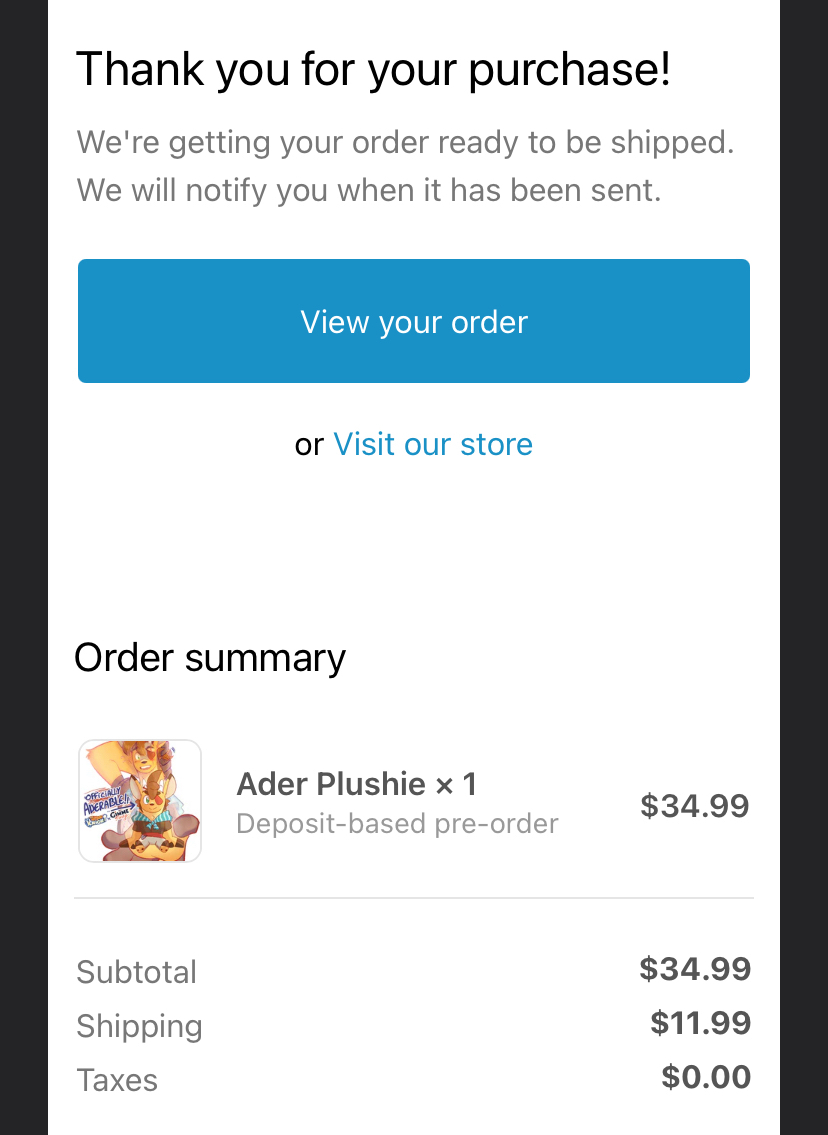
Task: Open the Visit our store link
Action: click(x=433, y=444)
